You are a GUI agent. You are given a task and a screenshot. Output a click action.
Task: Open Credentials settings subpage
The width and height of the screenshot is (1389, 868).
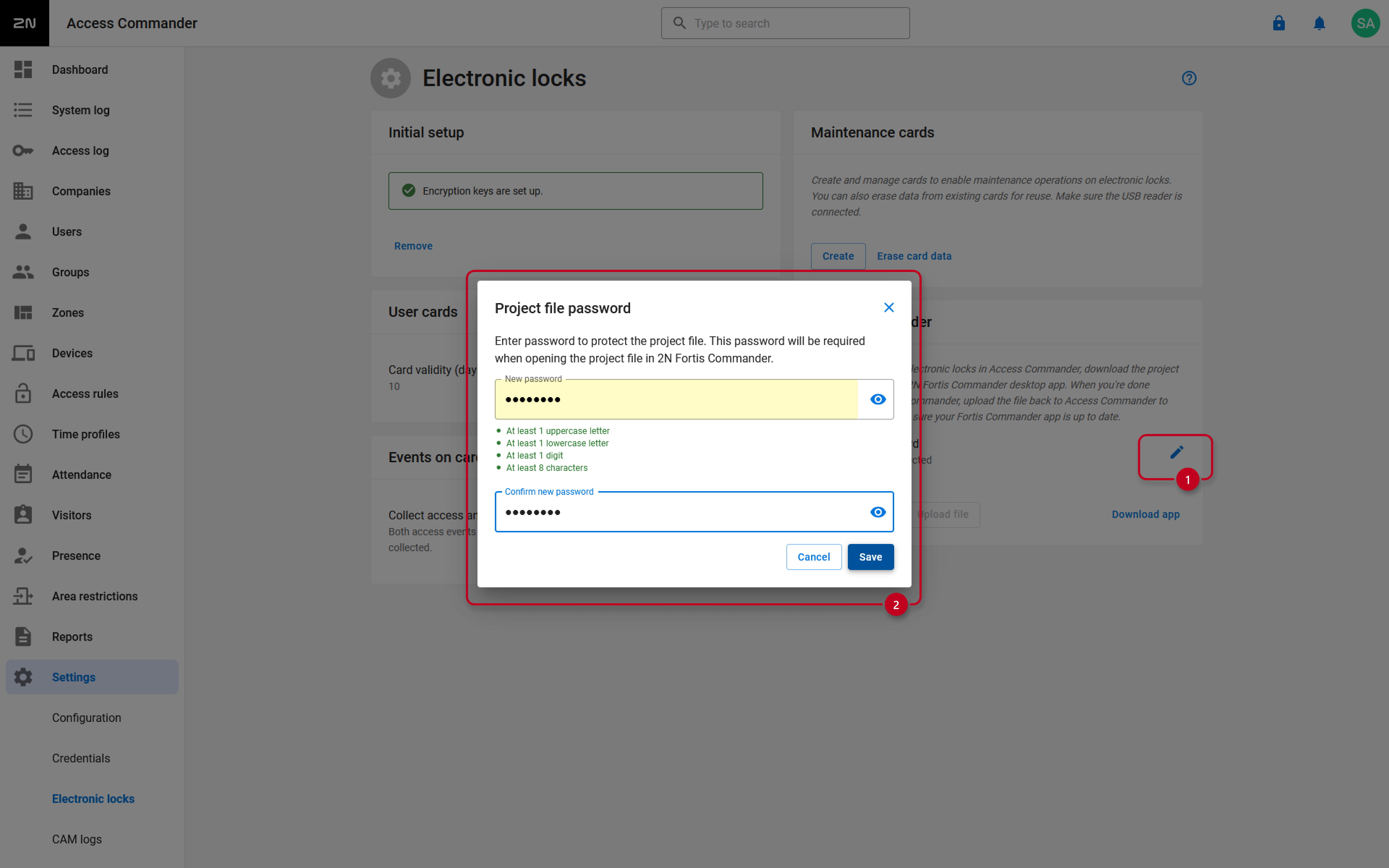81,758
